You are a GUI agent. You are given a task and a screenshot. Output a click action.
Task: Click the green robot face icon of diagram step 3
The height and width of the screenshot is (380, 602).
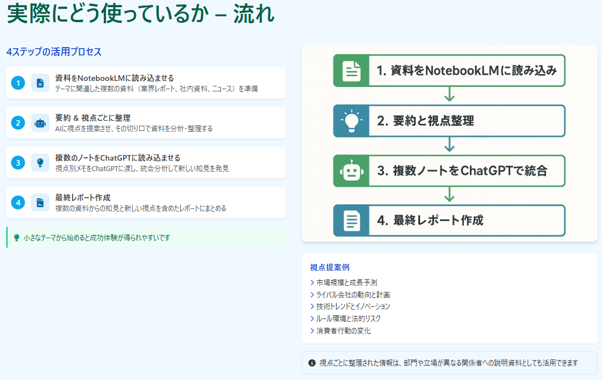(351, 171)
